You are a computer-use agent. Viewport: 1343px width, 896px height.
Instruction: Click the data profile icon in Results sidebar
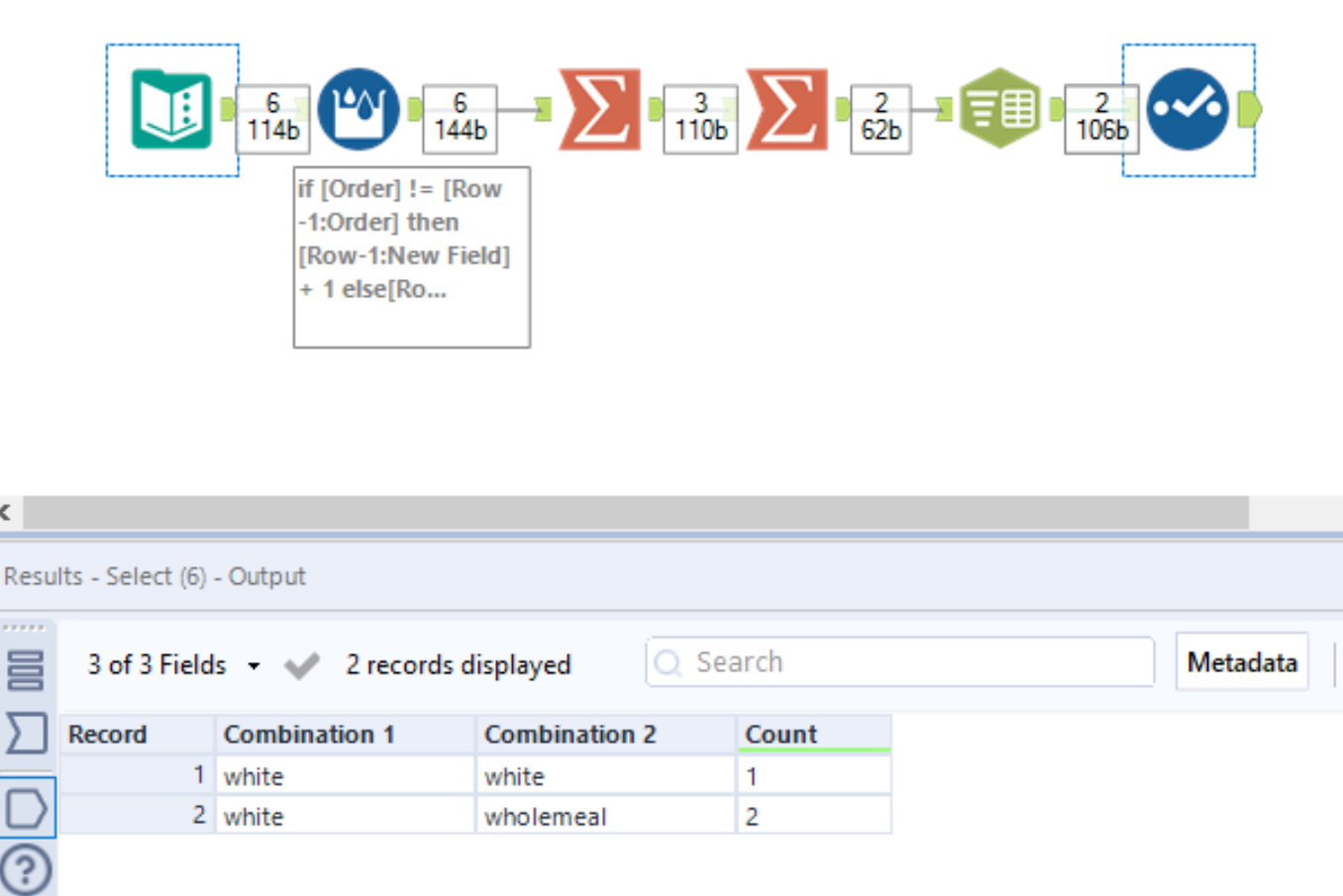point(27,808)
